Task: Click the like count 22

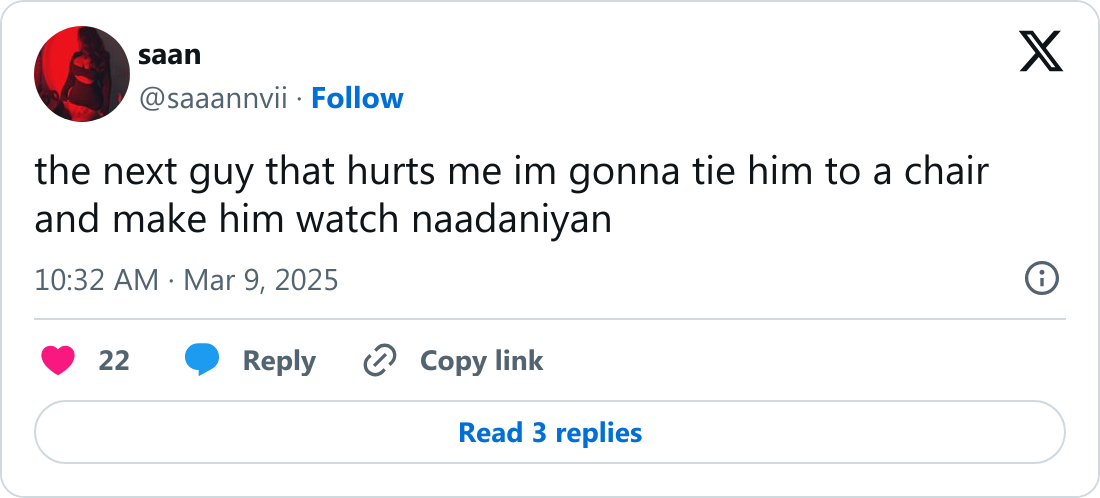Action: (x=114, y=360)
